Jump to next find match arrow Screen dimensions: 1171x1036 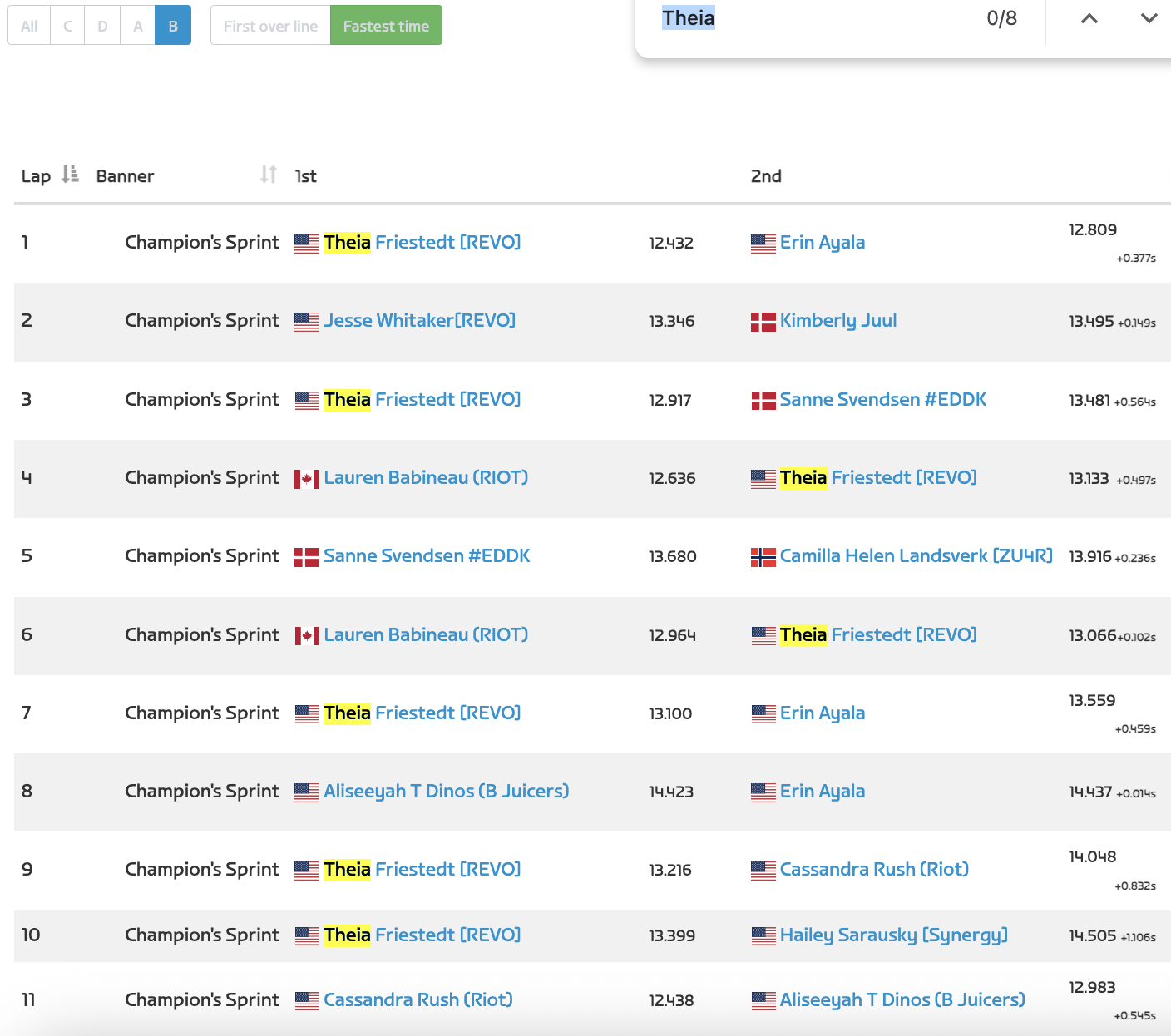(x=1149, y=19)
